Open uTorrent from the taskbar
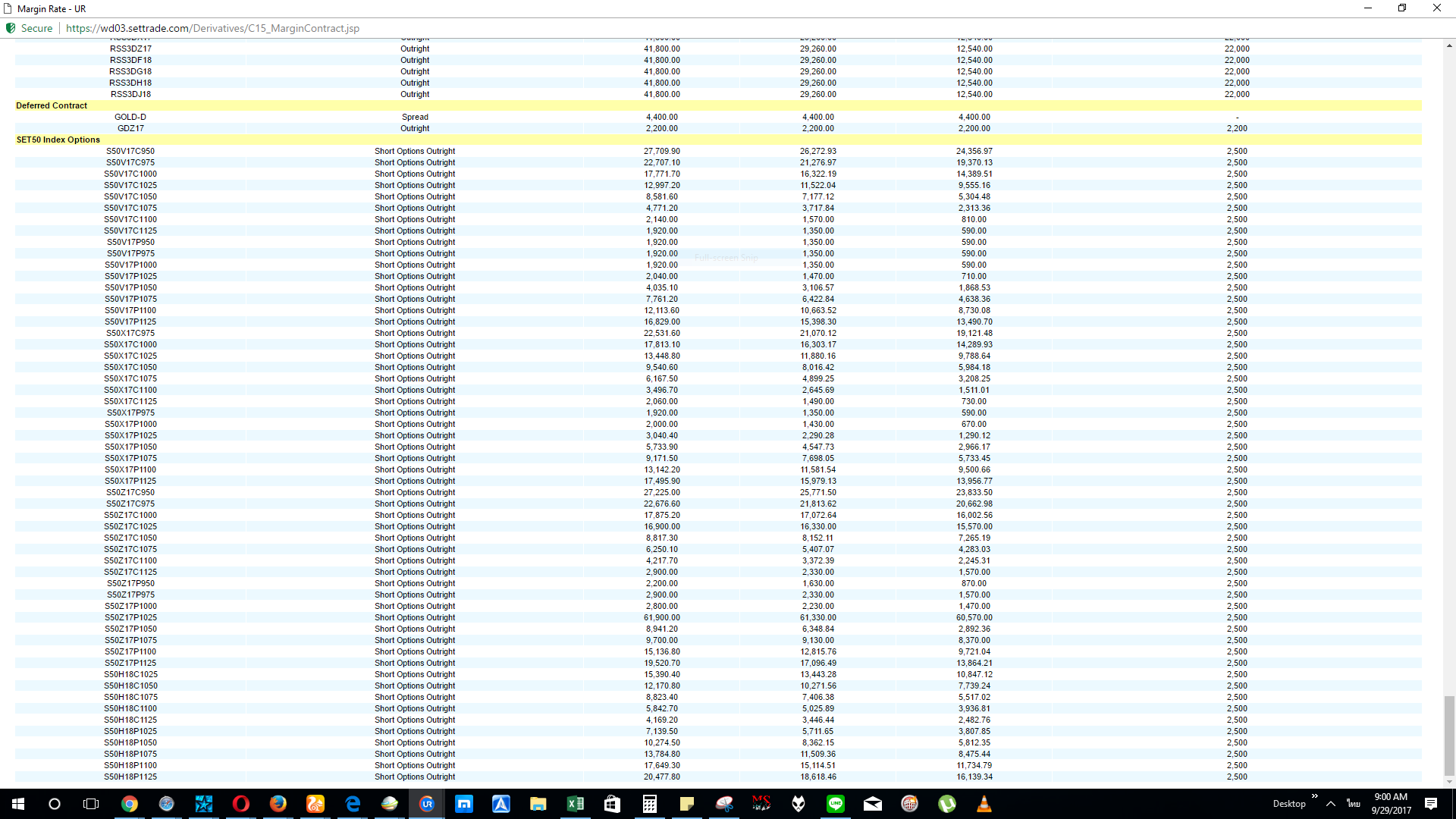This screenshot has height=819, width=1456. (x=947, y=804)
